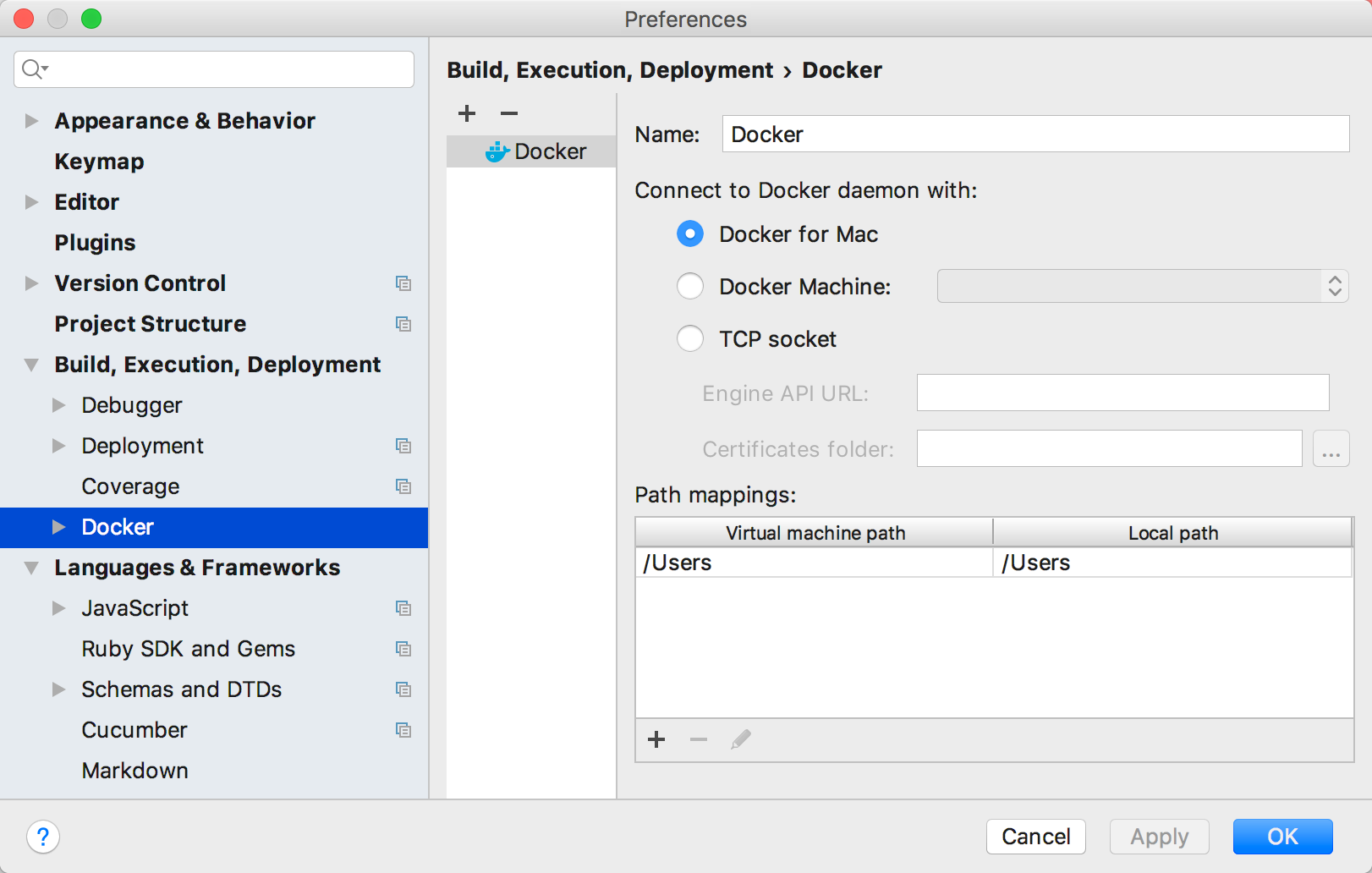
Task: Expand the JavaScript node arrow
Action: coord(58,608)
